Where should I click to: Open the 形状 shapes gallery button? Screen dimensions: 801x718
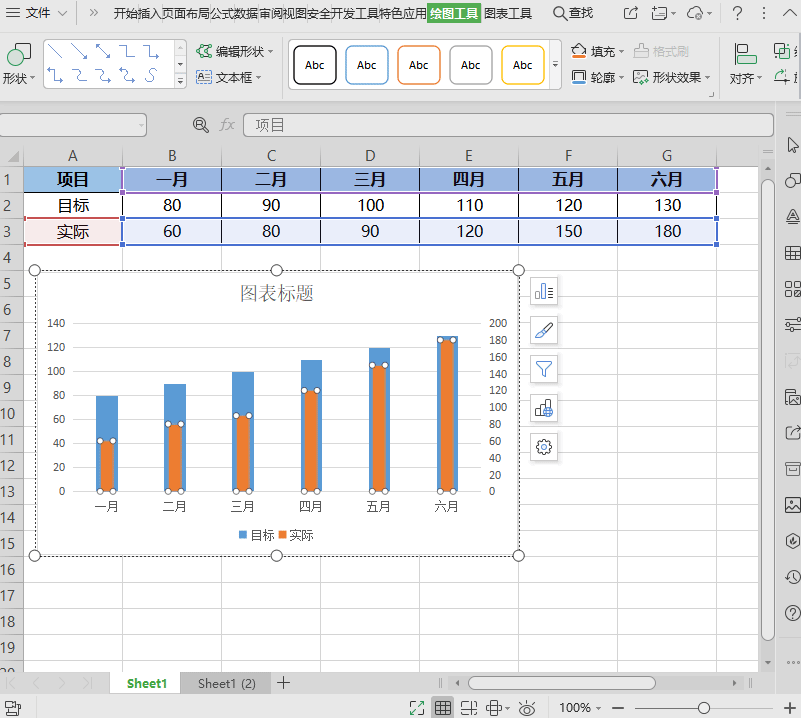(x=18, y=64)
